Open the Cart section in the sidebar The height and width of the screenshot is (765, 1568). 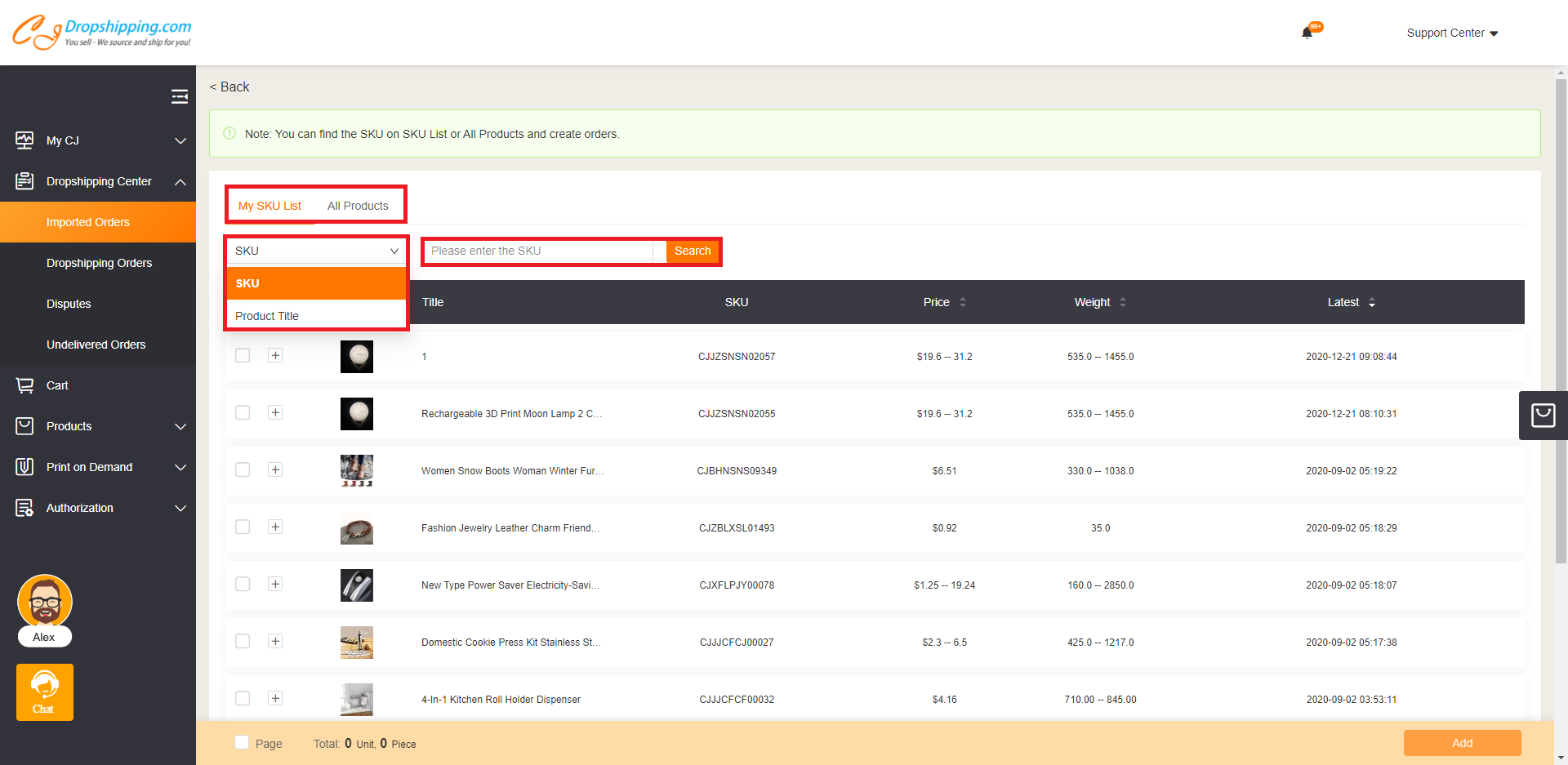point(24,385)
